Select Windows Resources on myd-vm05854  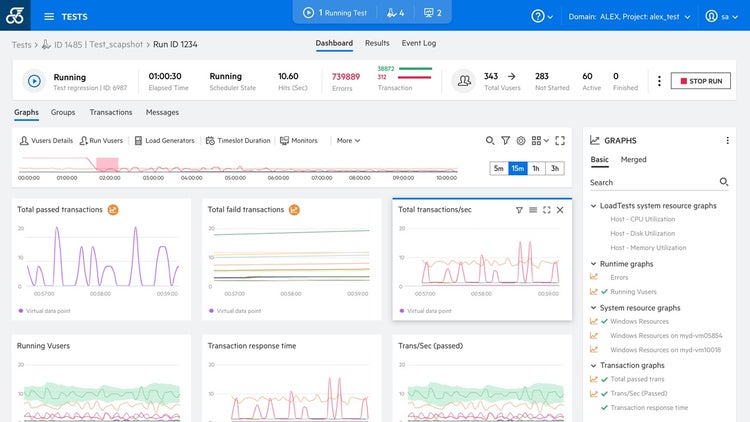pos(666,336)
